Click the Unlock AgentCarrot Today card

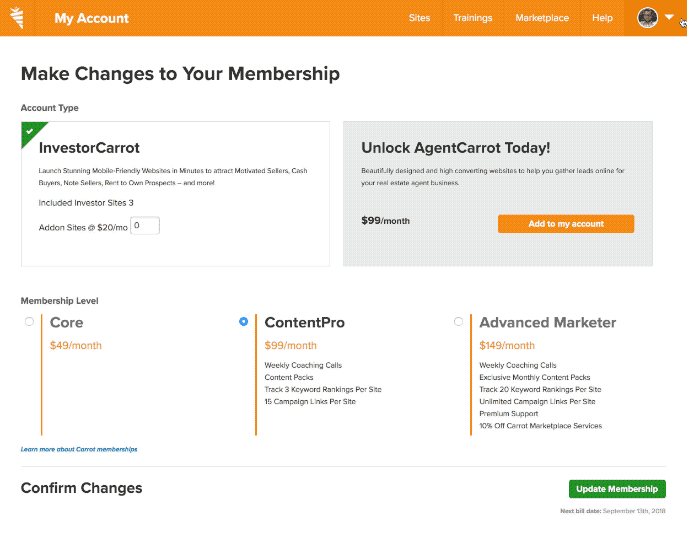[x=498, y=194]
